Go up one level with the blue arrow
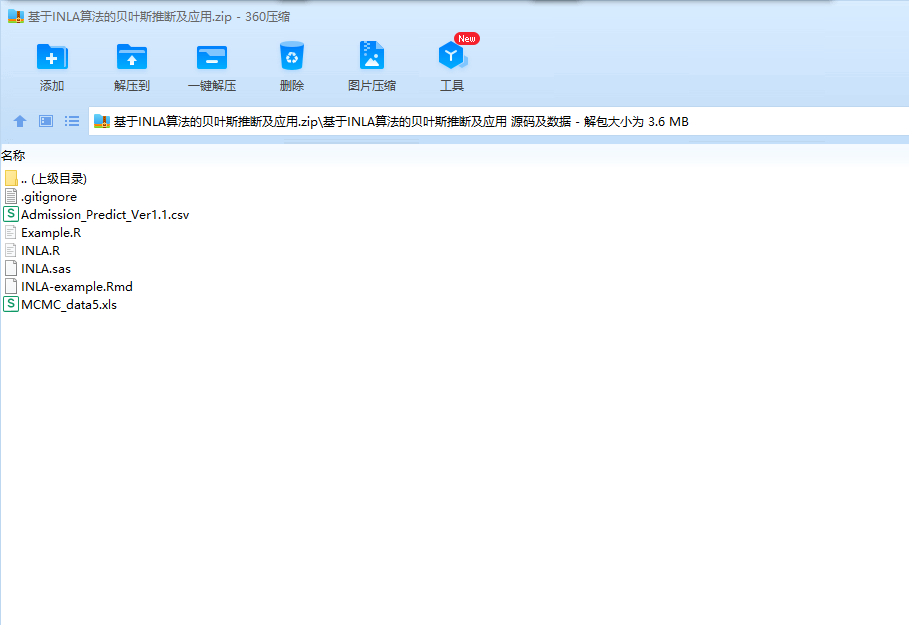Viewport: 909px width, 625px height. (x=20, y=121)
